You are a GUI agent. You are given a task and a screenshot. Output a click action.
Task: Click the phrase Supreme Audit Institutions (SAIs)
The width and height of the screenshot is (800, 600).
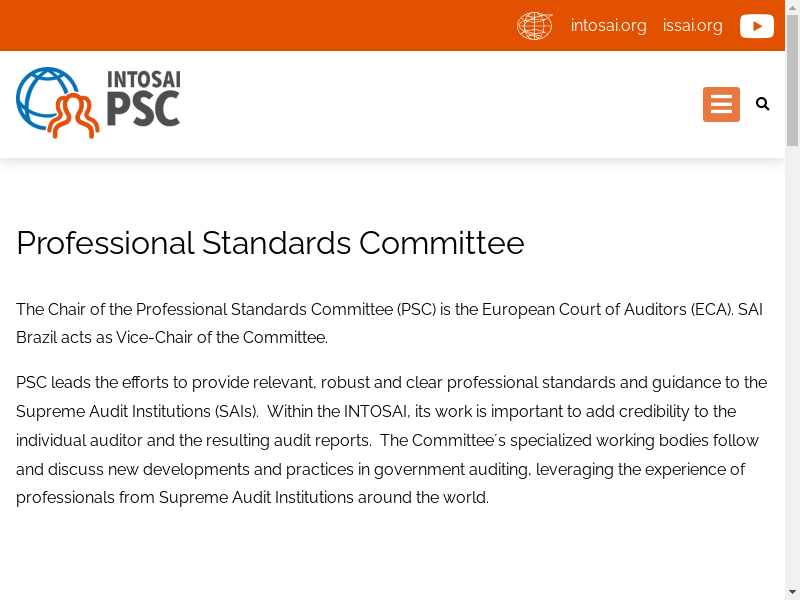click(x=137, y=412)
